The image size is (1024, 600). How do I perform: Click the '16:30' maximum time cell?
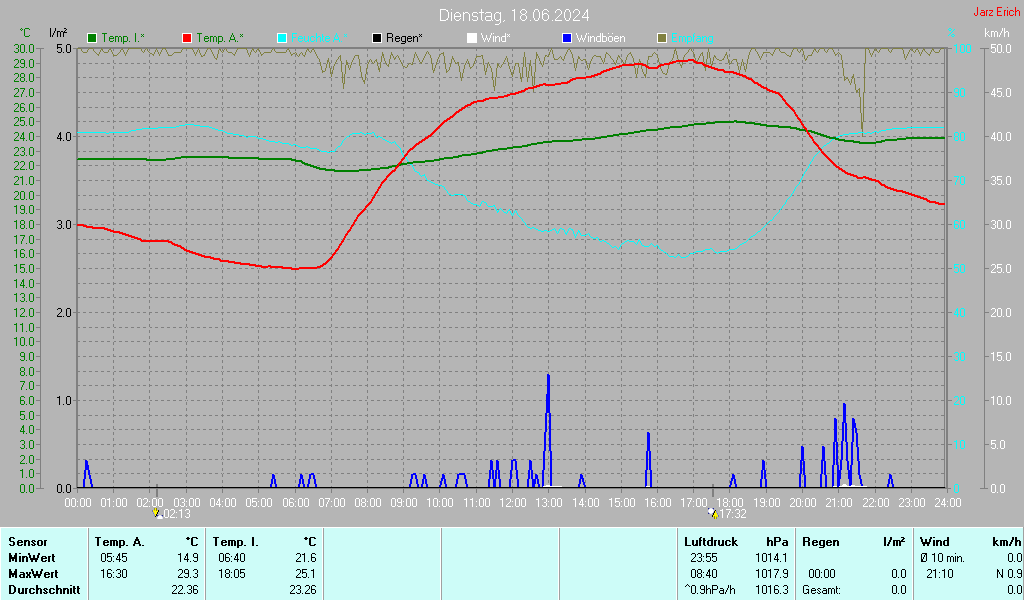click(x=114, y=574)
